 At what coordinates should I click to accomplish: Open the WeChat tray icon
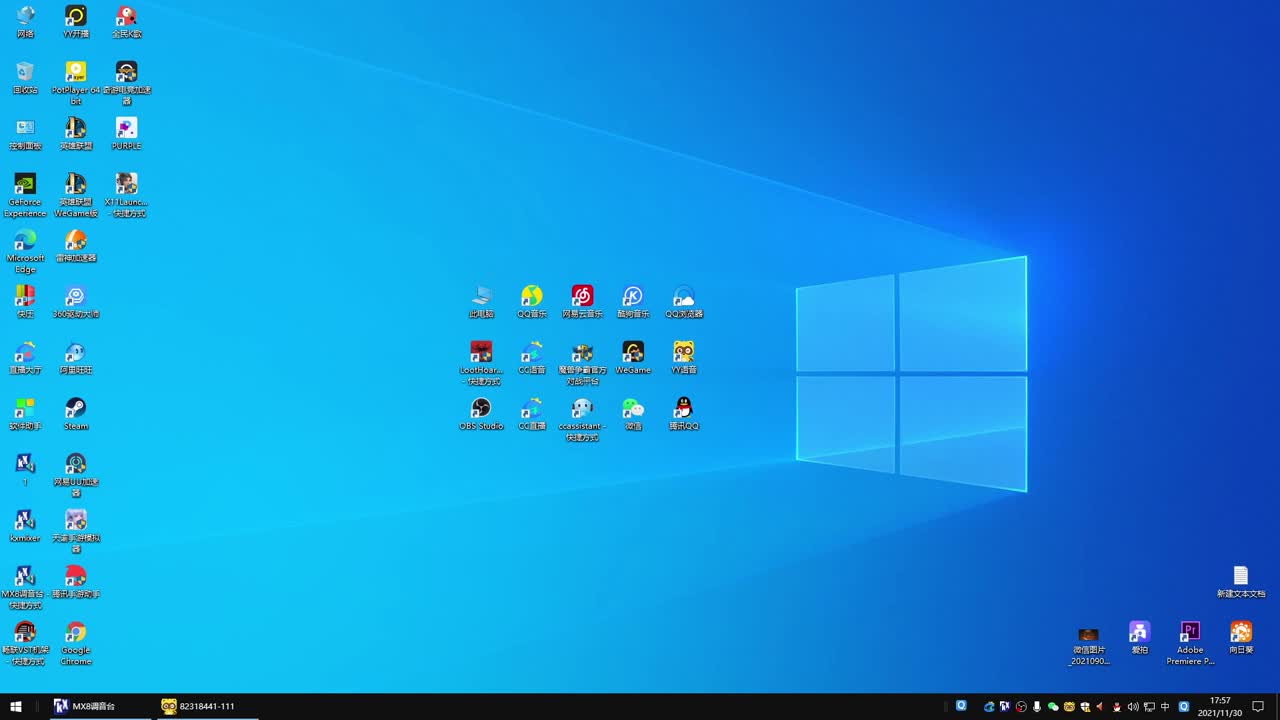[x=1053, y=706]
